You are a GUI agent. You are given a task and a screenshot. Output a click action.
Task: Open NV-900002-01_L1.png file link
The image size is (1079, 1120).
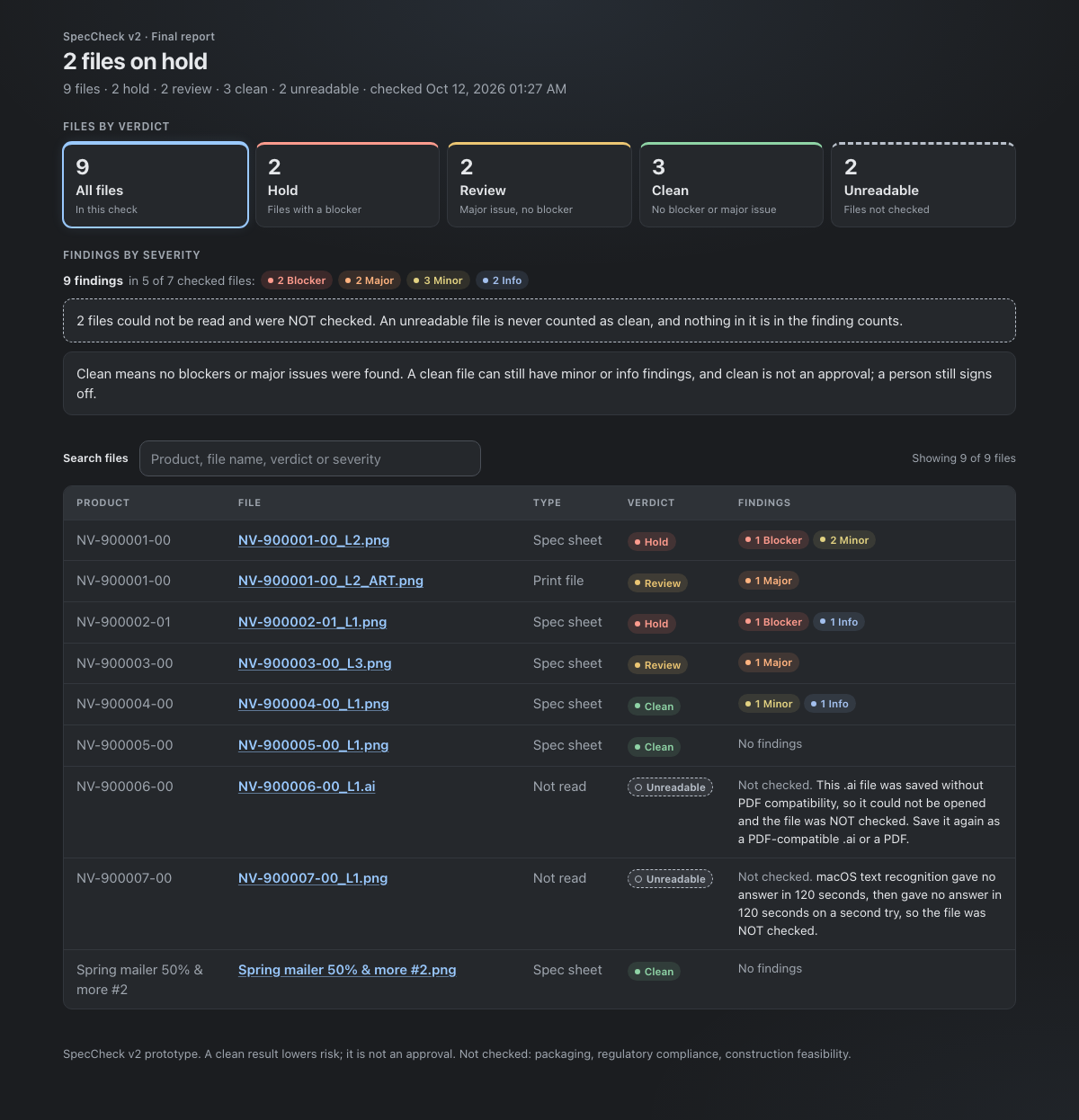click(x=312, y=622)
